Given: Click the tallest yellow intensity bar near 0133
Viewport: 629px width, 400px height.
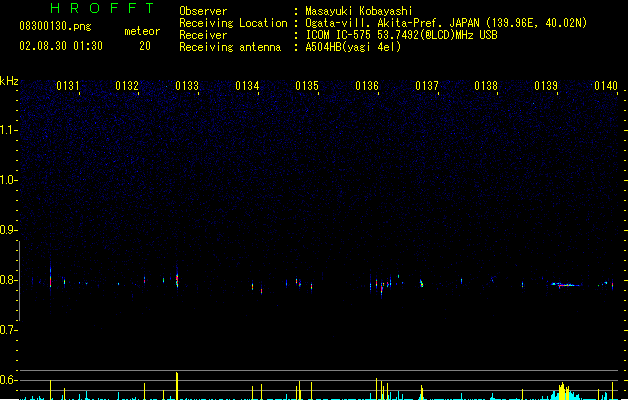Looking at the screenshot, I should point(177,386).
